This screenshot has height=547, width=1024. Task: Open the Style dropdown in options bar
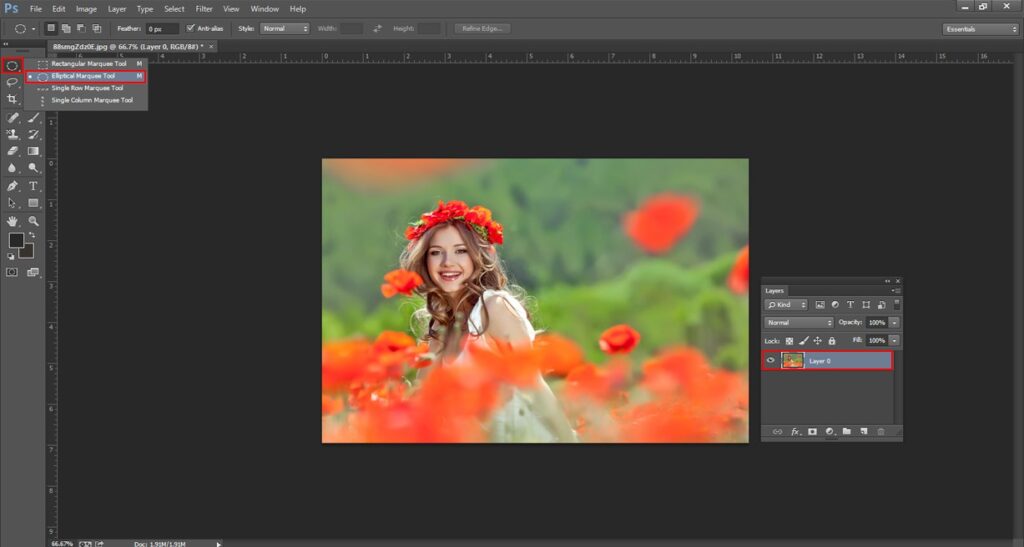[284, 29]
